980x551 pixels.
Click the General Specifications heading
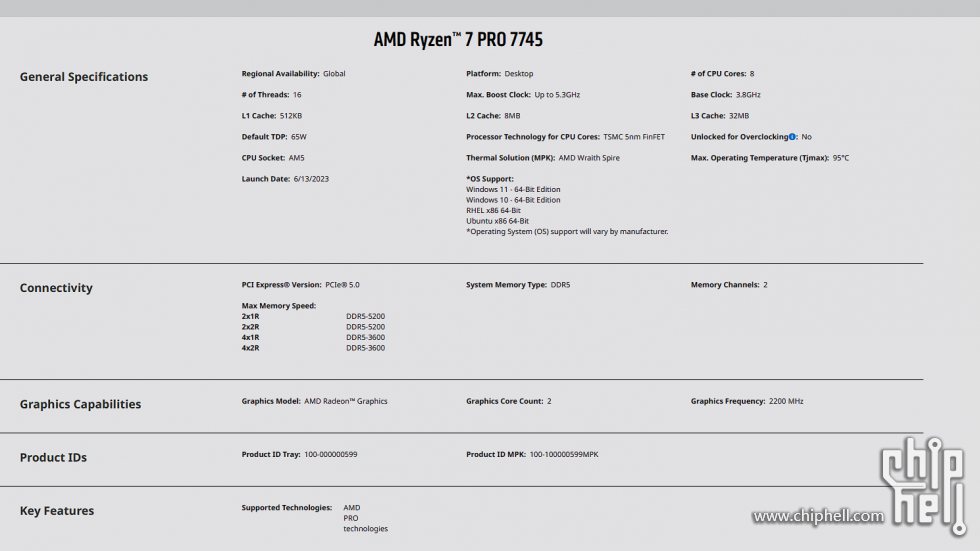point(84,77)
